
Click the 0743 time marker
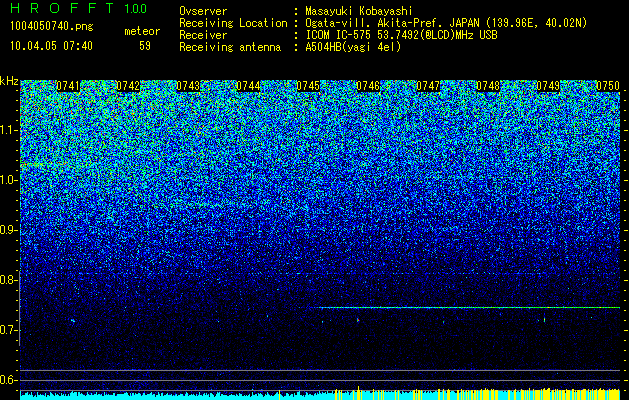(x=188, y=86)
